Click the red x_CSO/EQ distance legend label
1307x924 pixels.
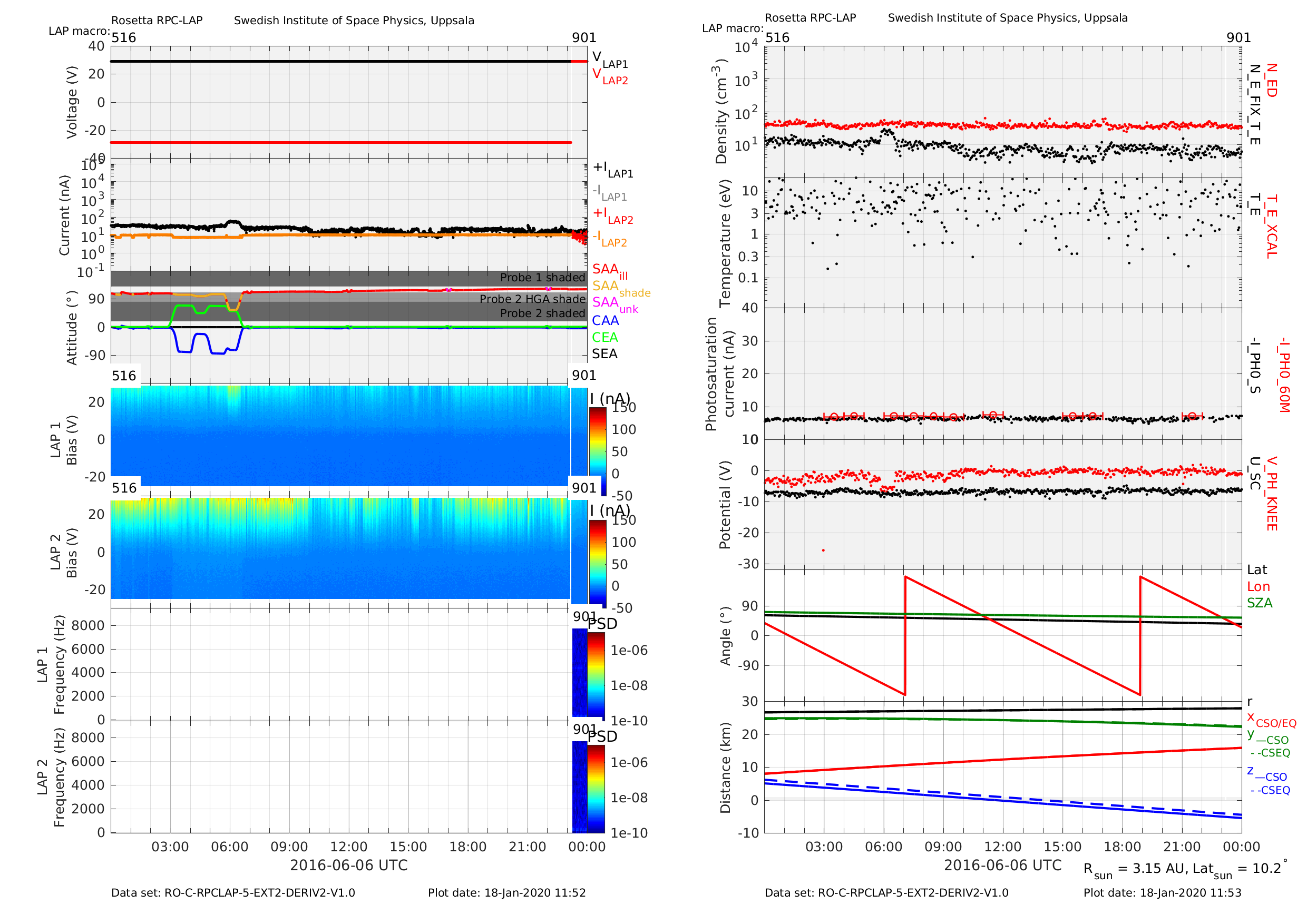[1271, 720]
